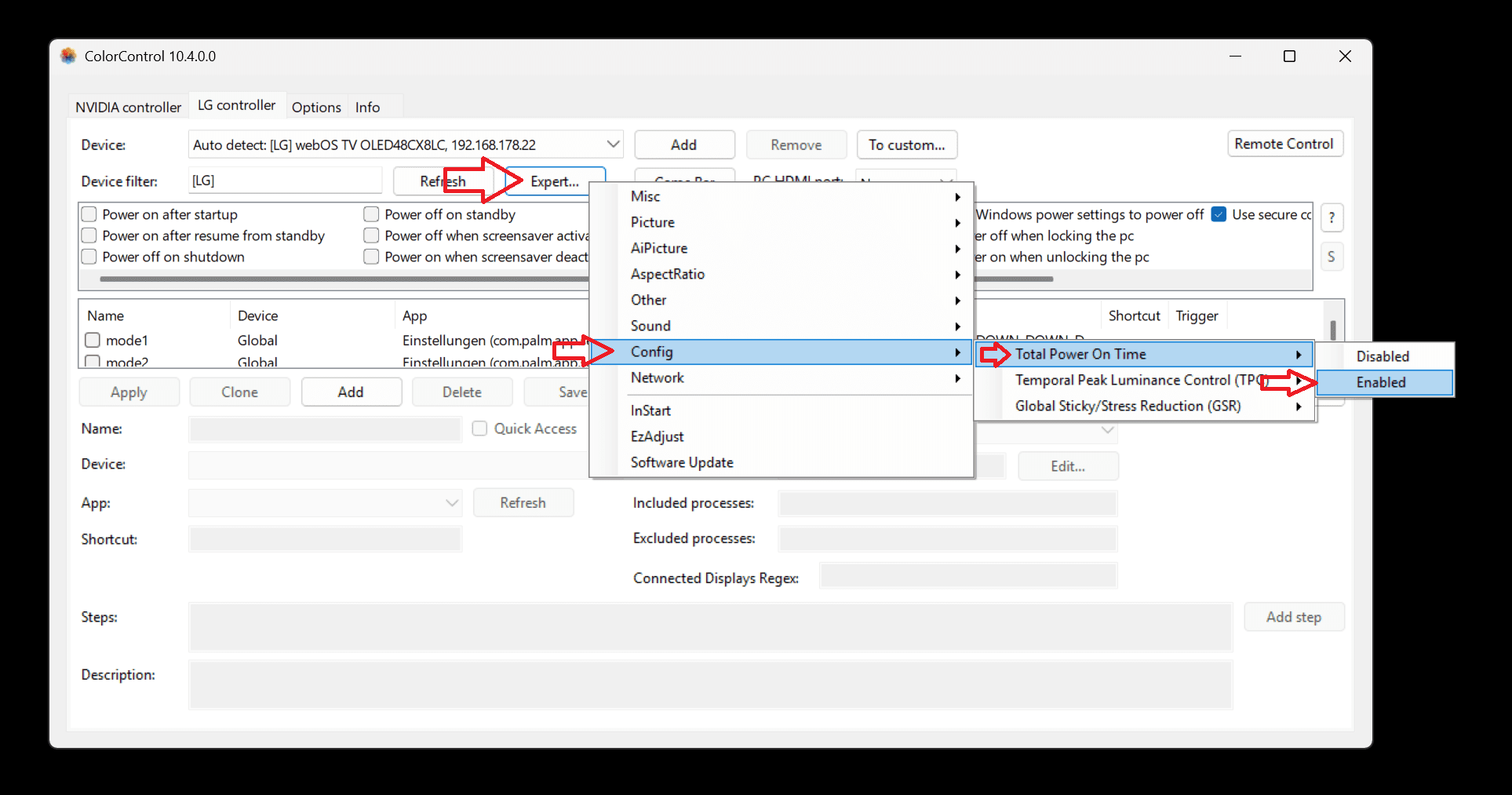This screenshot has height=795, width=1512.
Task: Choose EzAdjust from the Expert menu
Action: (x=782, y=436)
